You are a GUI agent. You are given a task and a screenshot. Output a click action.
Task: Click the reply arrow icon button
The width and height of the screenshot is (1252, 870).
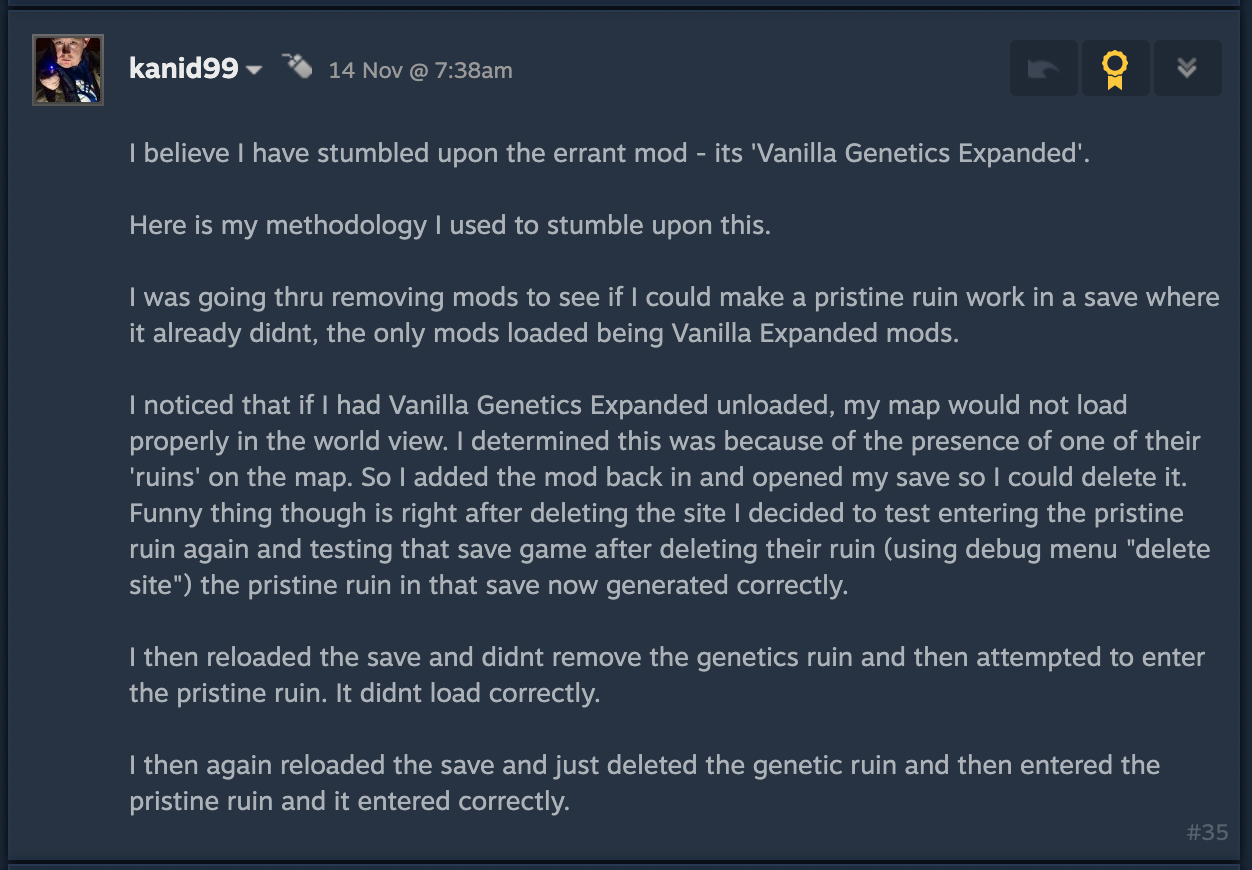point(1044,68)
